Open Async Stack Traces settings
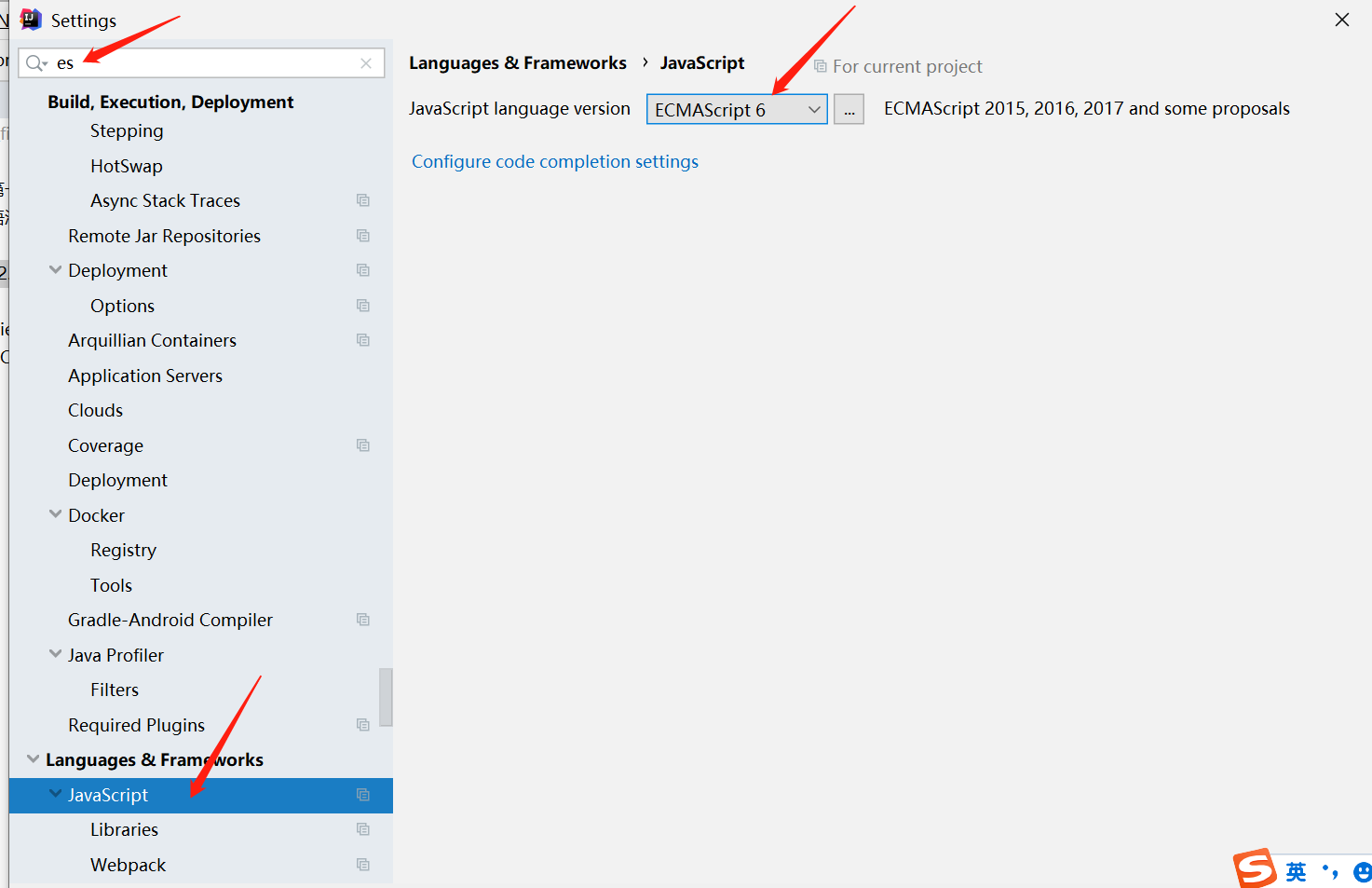Image resolution: width=1372 pixels, height=888 pixels. (x=165, y=200)
